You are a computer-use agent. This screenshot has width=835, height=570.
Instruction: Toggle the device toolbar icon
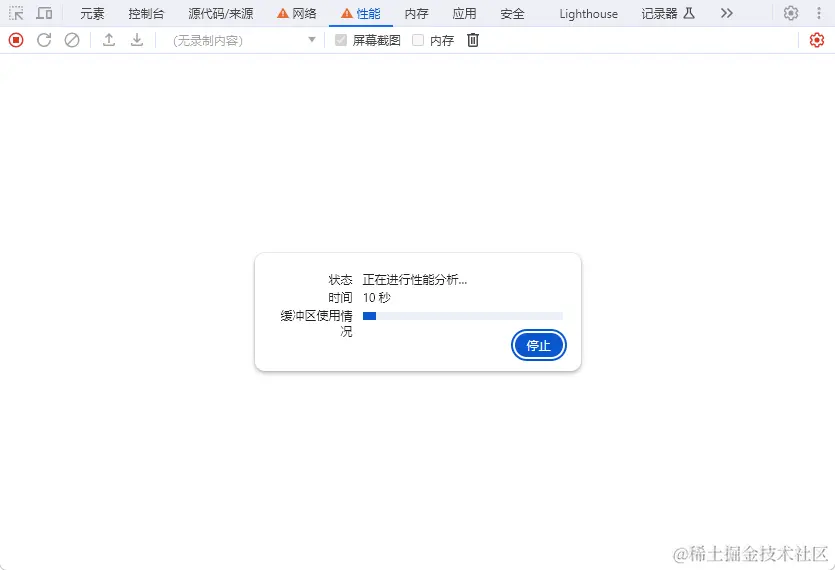pyautogui.click(x=44, y=13)
